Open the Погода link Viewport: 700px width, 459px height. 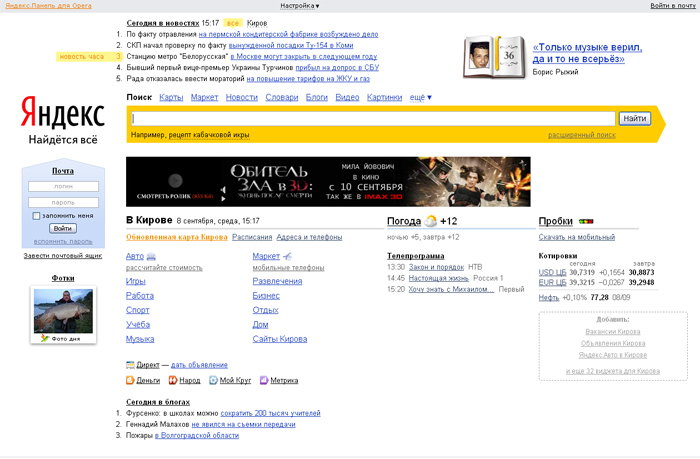[x=404, y=221]
